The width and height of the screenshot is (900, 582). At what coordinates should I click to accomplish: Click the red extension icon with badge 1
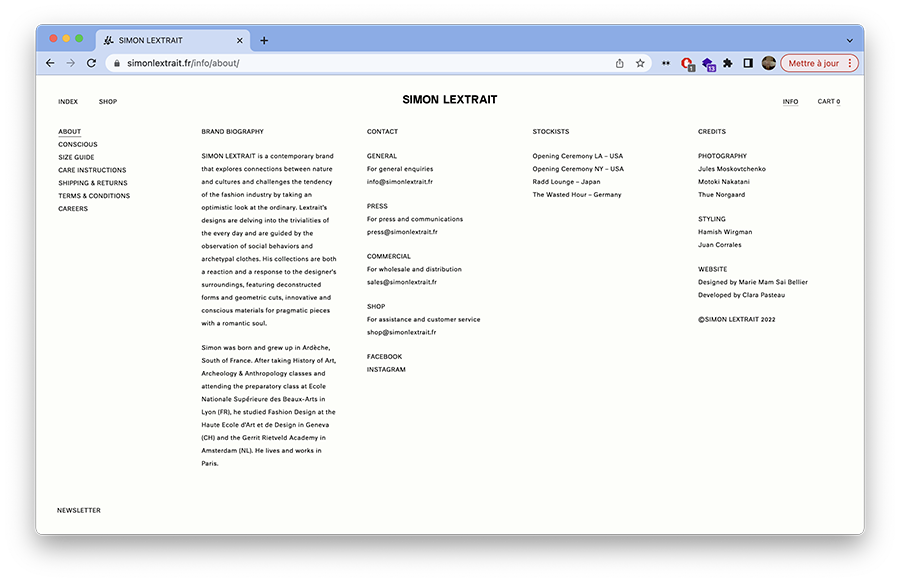click(x=687, y=63)
